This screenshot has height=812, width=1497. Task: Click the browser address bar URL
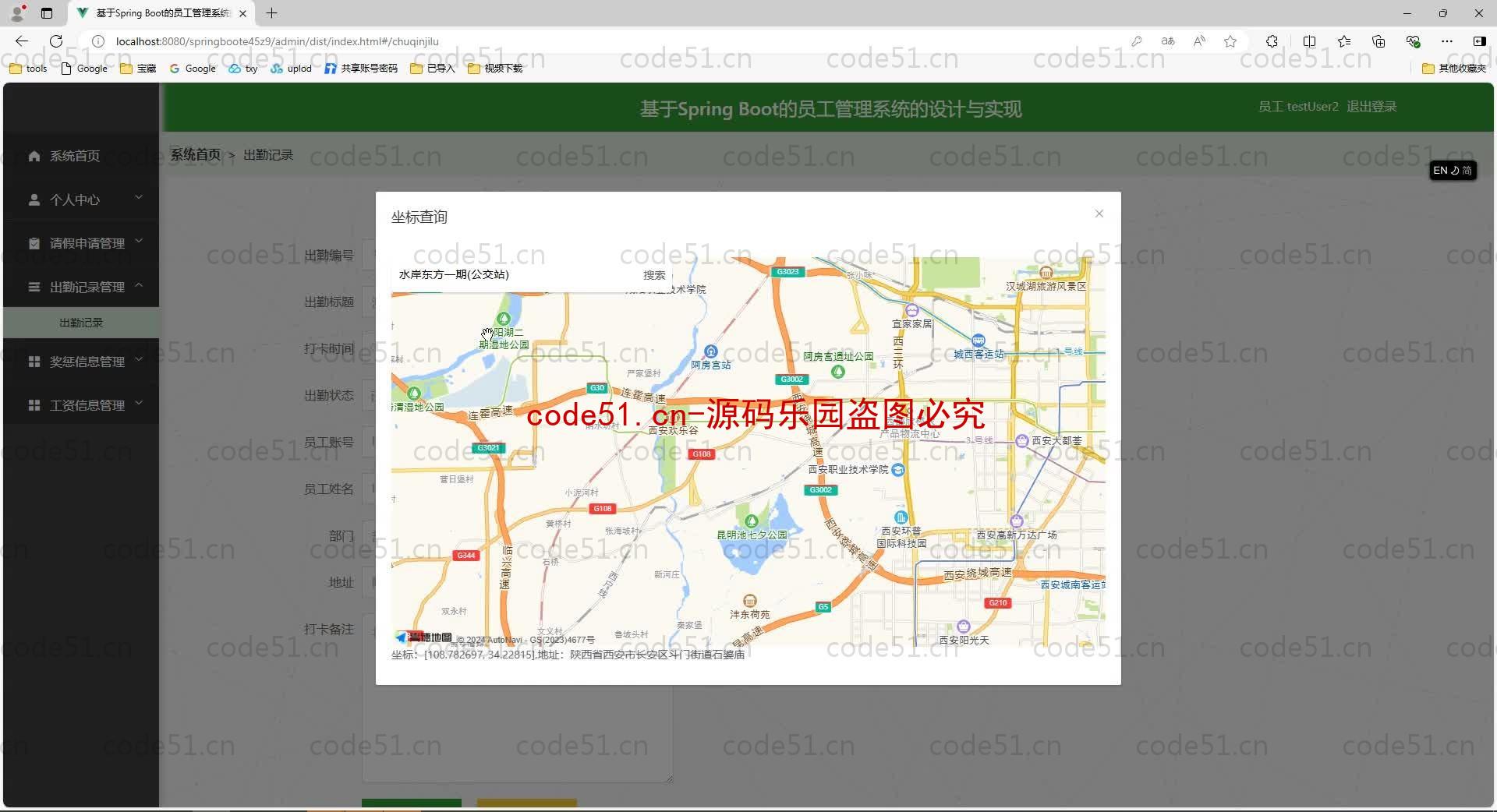coord(278,41)
